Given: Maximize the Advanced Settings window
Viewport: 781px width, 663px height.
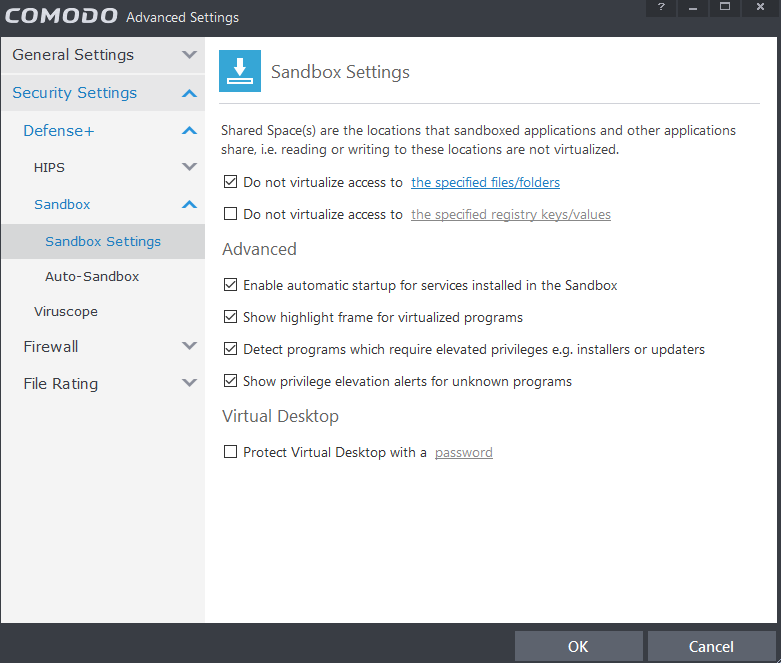Looking at the screenshot, I should pos(724,8).
